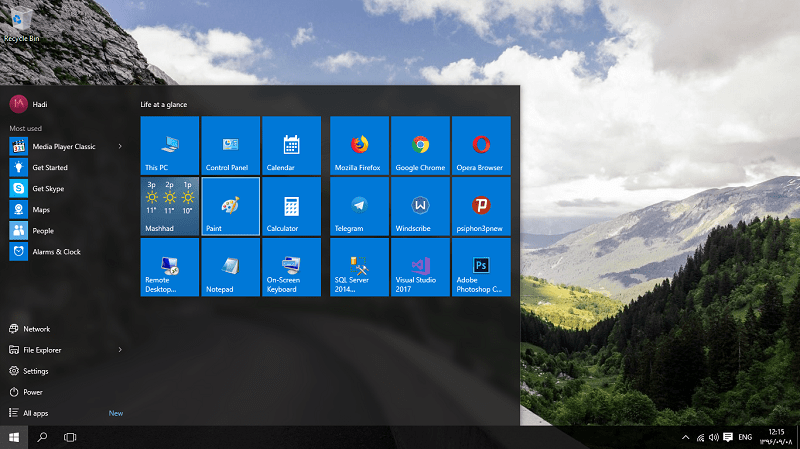Click the Most used heading
800x449 pixels.
click(26, 129)
